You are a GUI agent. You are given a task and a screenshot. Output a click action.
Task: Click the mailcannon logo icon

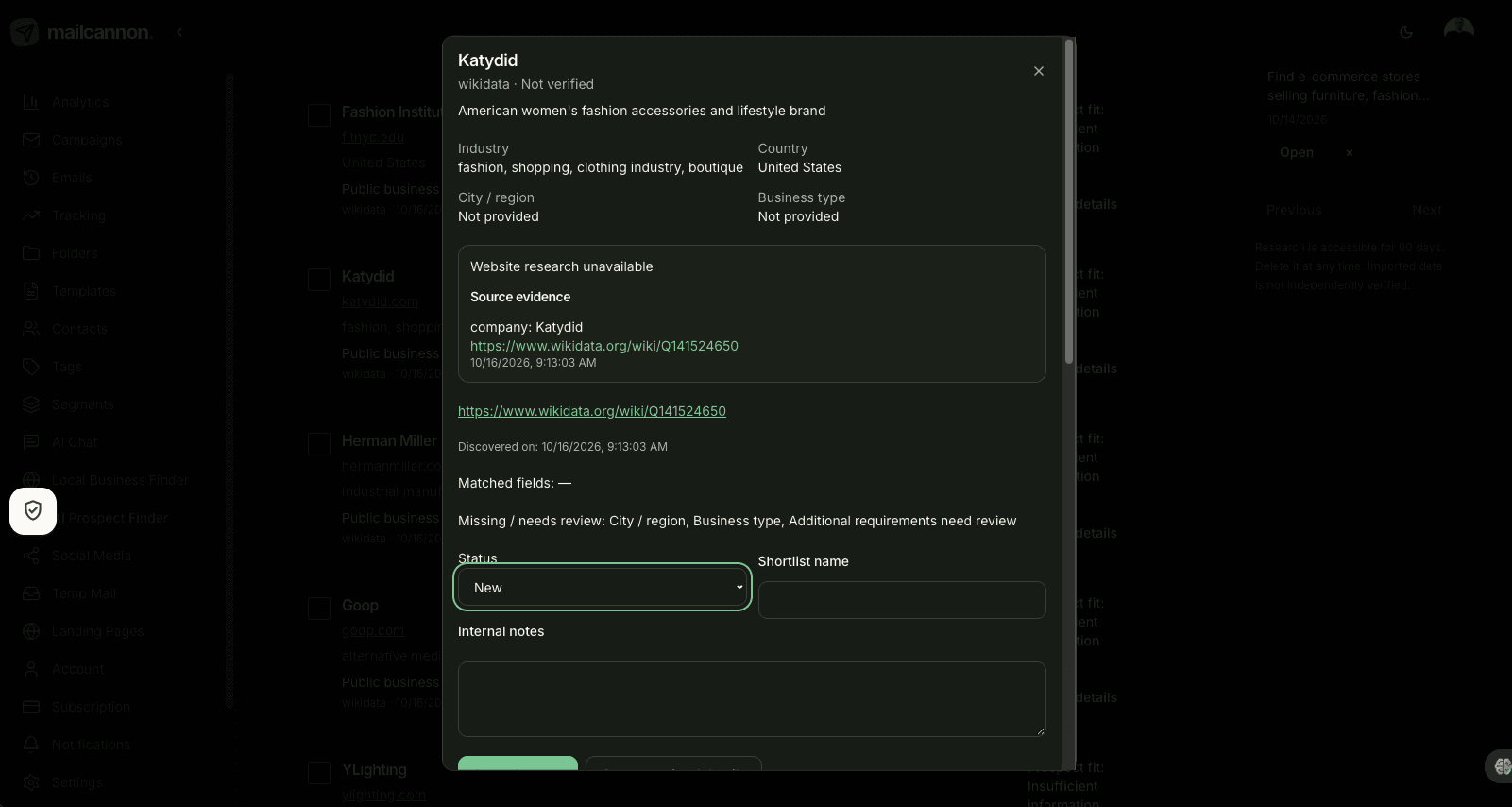[25, 32]
